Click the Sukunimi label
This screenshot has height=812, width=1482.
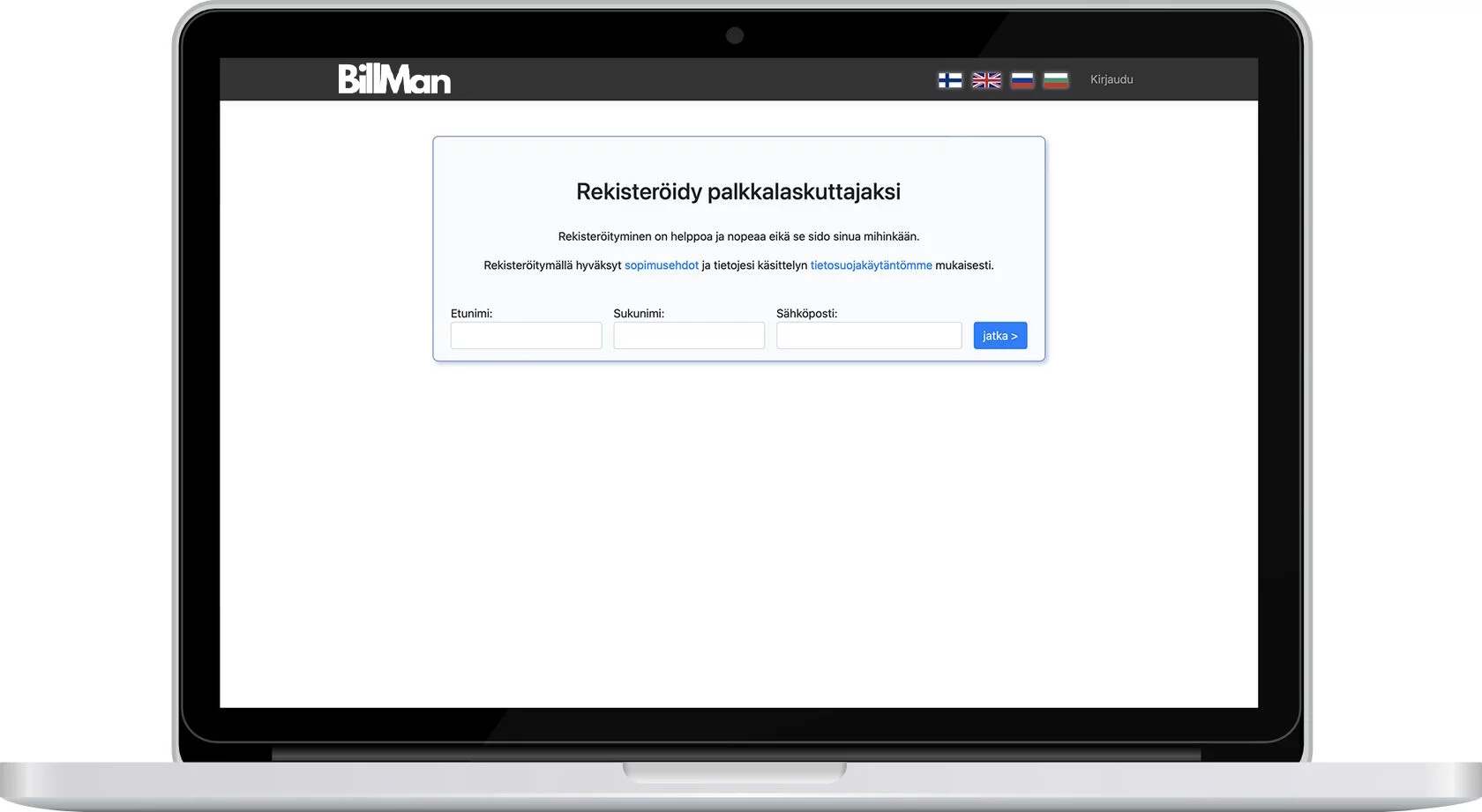638,314
